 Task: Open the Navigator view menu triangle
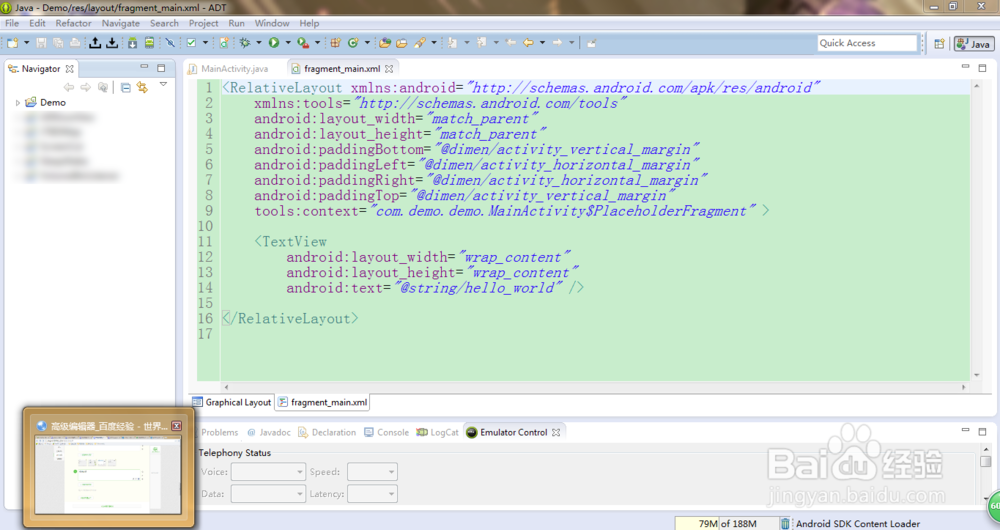click(163, 84)
